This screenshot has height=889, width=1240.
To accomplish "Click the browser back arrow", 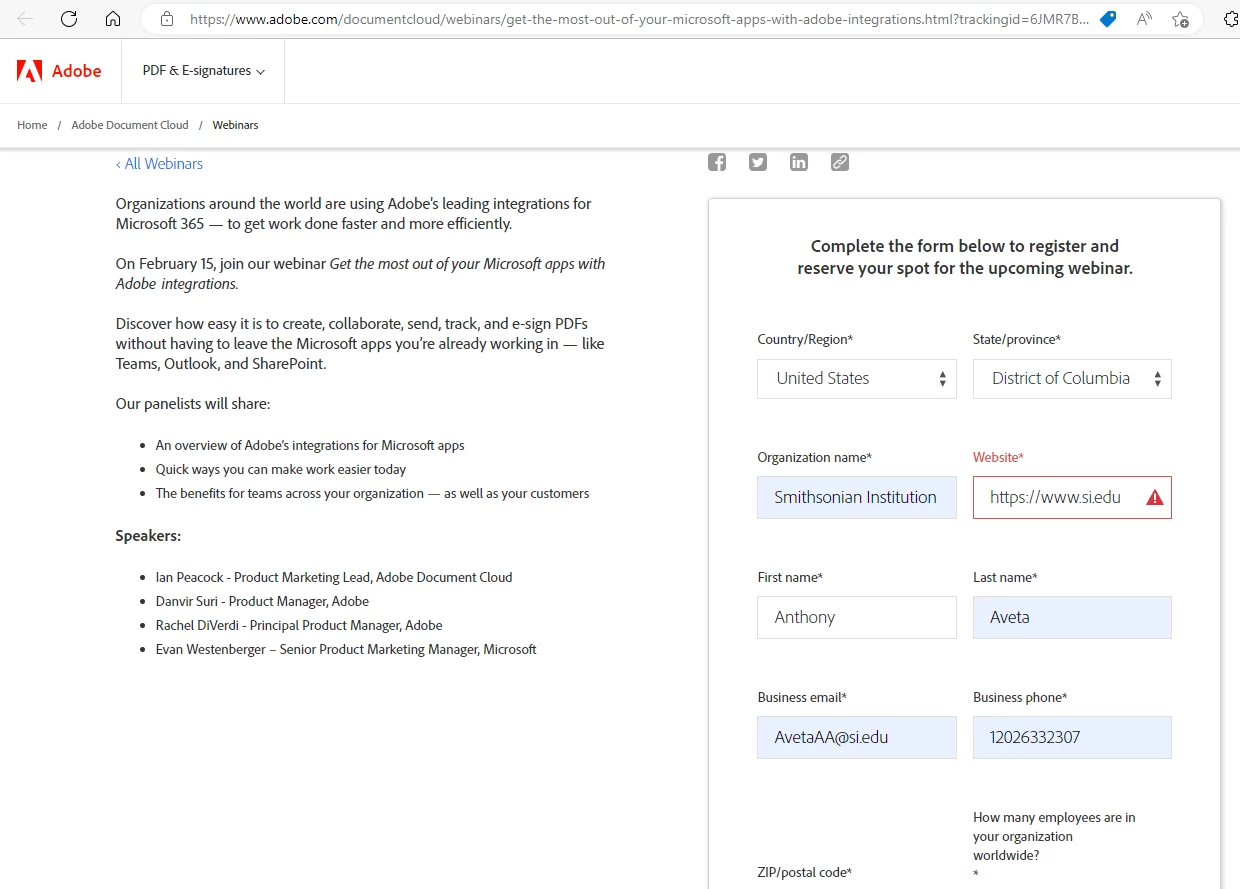I will pos(26,19).
